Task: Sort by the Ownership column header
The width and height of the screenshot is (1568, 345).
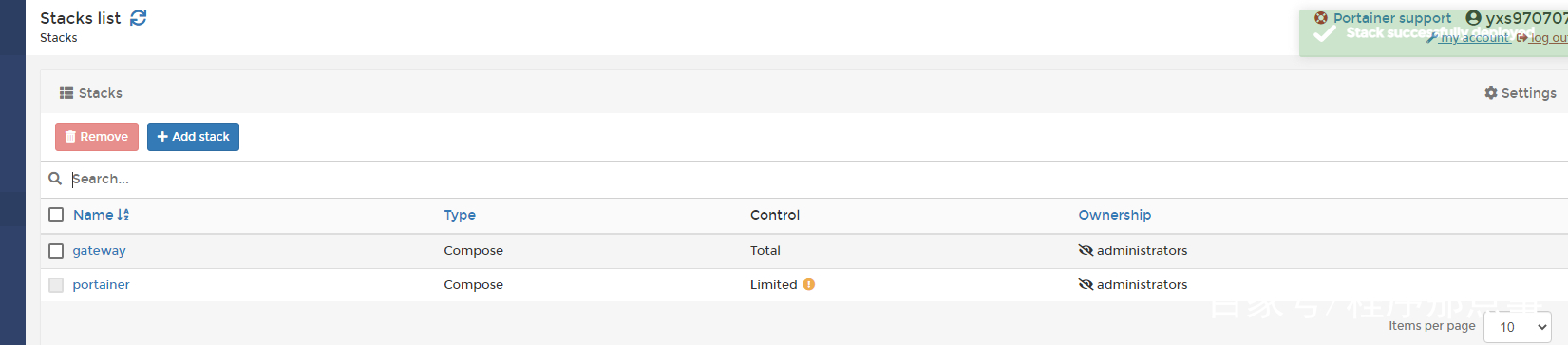Action: 1114,215
